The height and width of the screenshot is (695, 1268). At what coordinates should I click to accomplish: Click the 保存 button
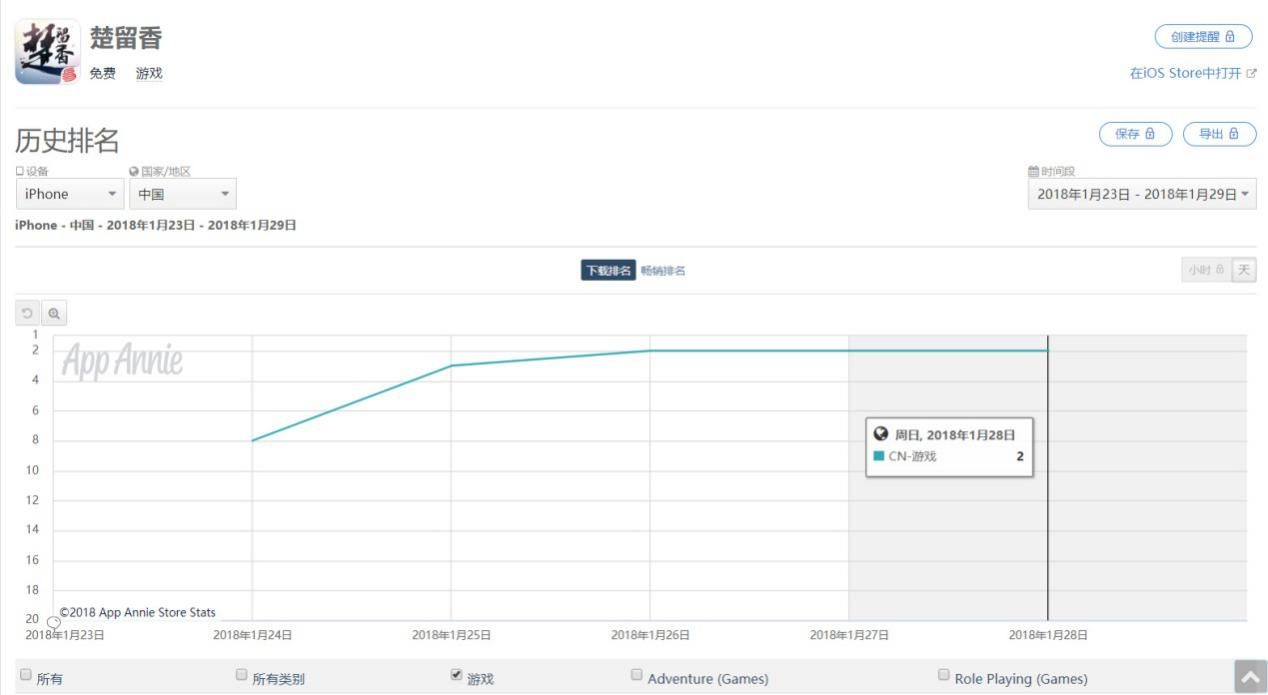(1135, 134)
